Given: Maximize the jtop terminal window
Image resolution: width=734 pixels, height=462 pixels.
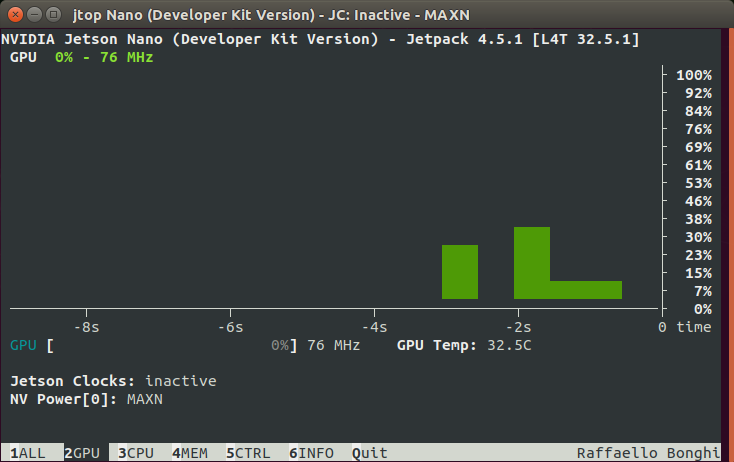Looking at the screenshot, I should point(53,15).
